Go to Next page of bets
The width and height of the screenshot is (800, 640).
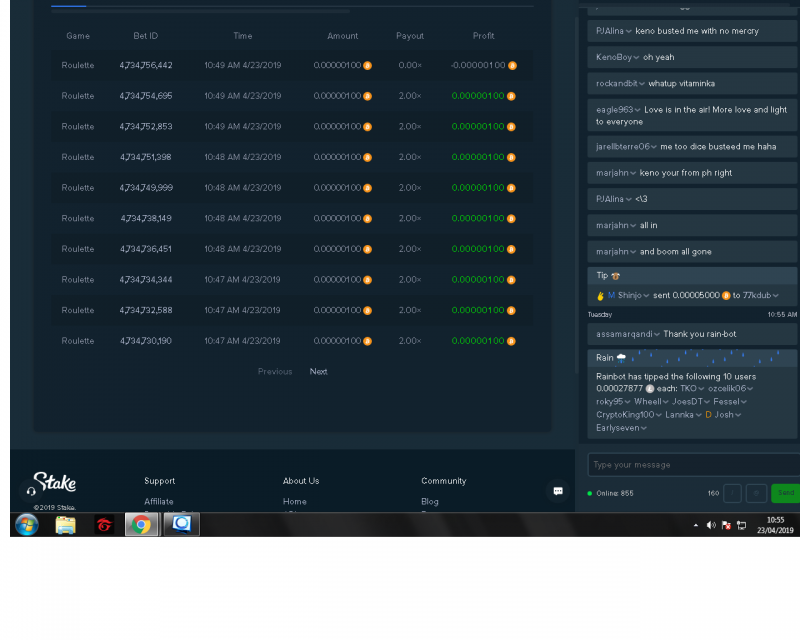[x=318, y=372]
